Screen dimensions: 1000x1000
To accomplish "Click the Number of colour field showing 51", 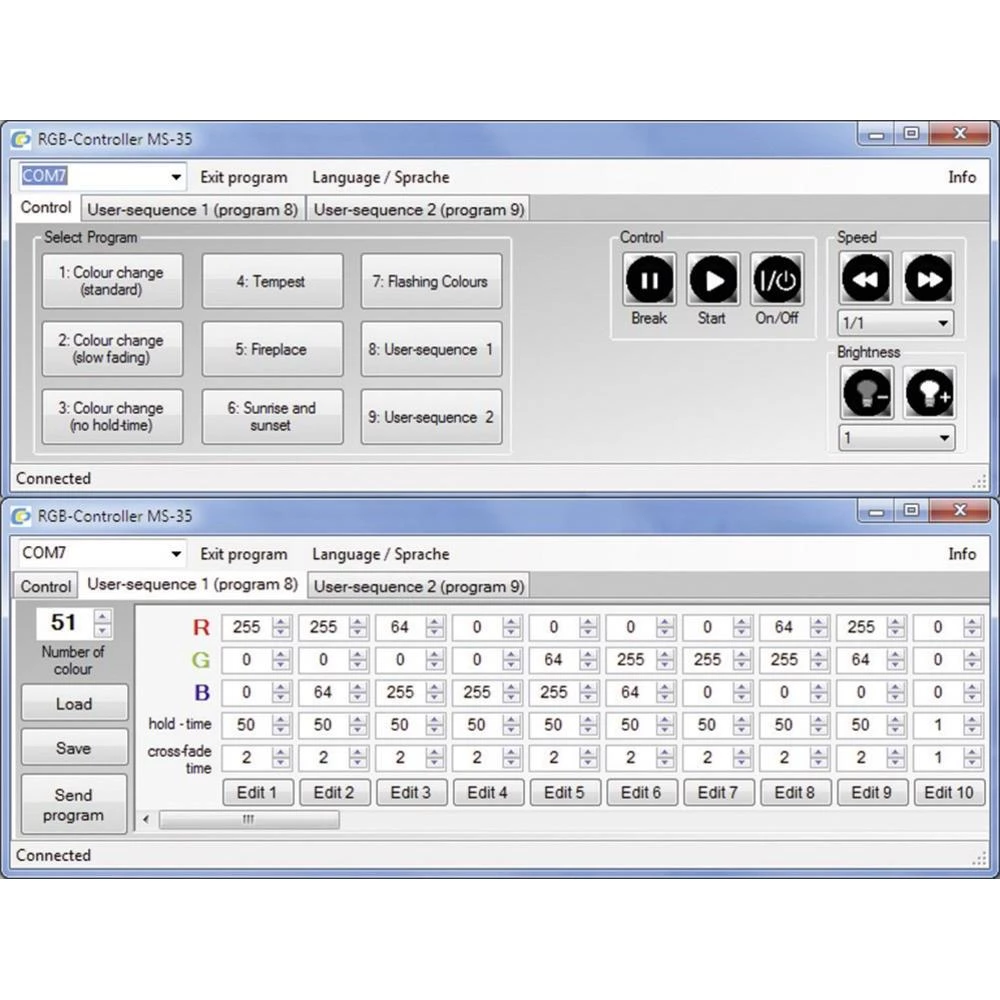I will point(64,623).
